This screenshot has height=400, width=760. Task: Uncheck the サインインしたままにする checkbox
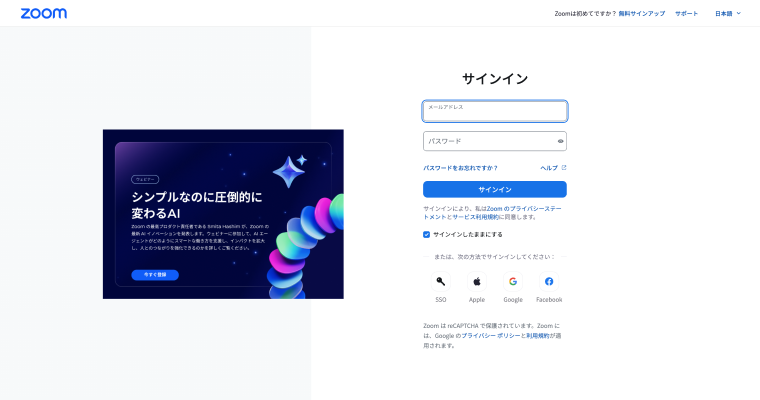(x=427, y=235)
